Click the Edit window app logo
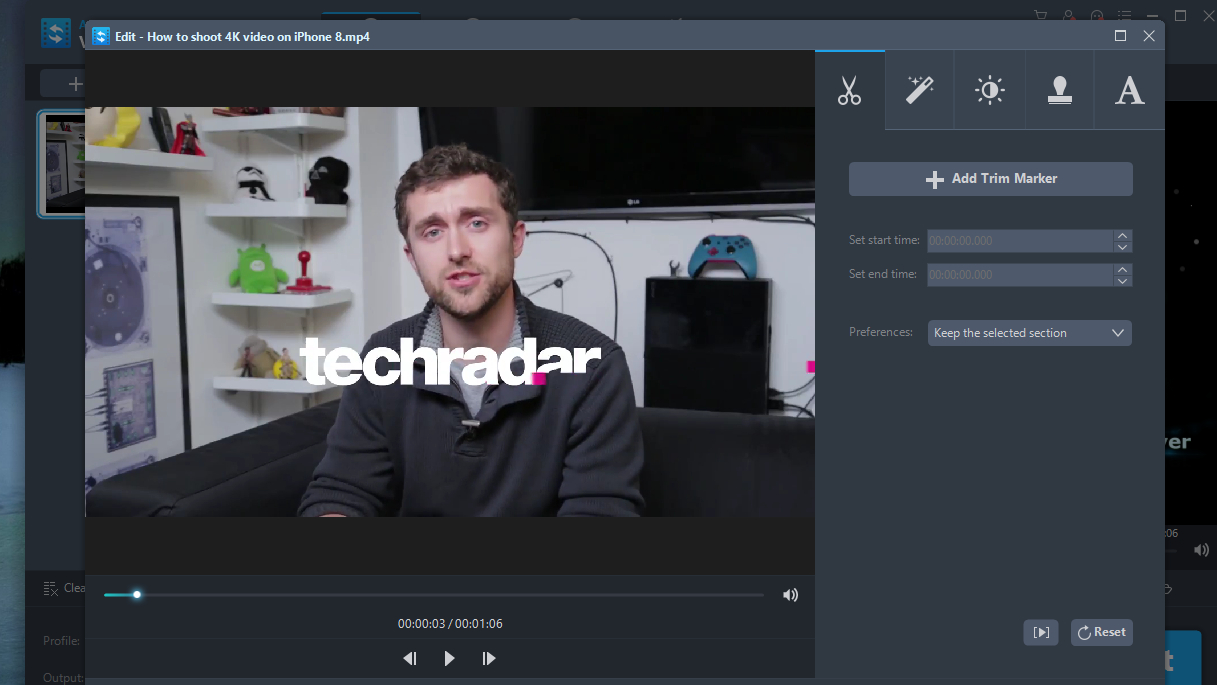 pos(100,36)
